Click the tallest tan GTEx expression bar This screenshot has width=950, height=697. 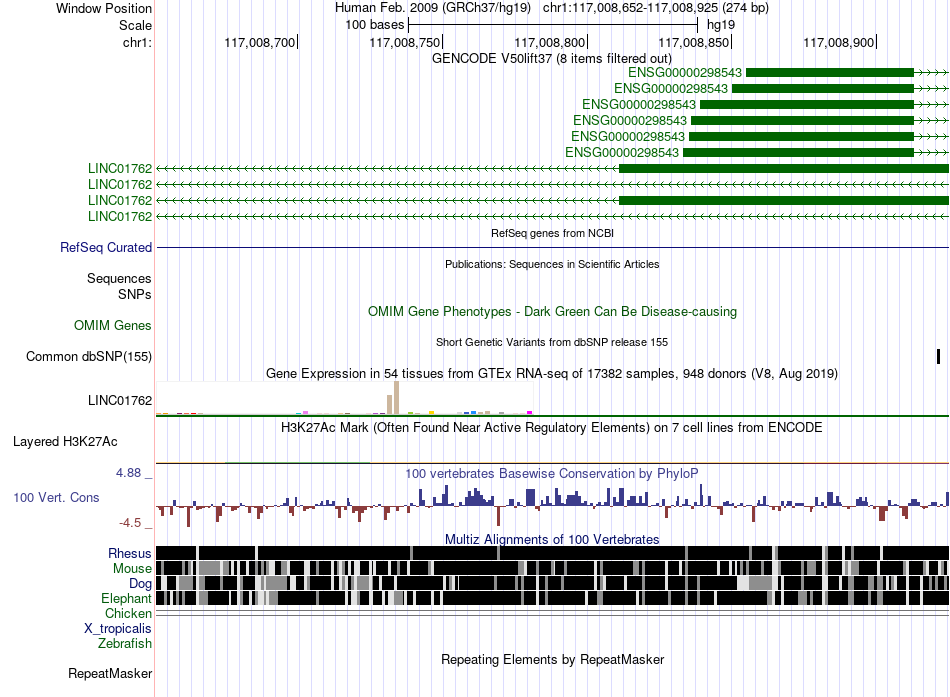[x=396, y=398]
